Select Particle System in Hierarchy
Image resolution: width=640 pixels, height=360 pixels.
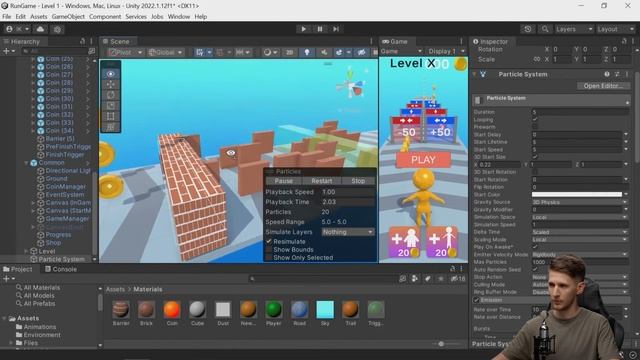pos(62,259)
